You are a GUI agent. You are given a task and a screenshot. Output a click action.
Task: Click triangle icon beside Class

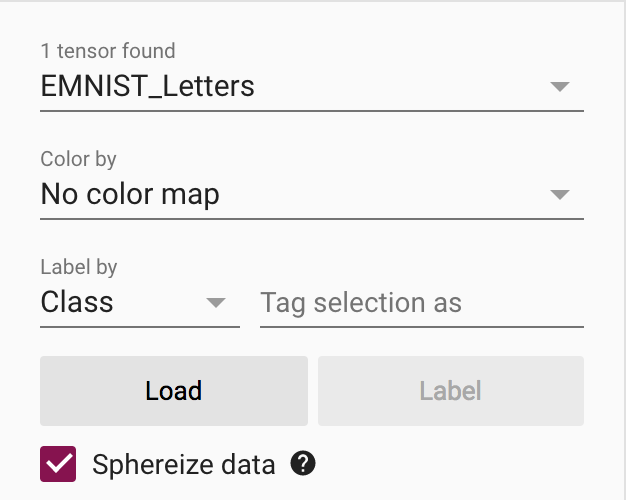[x=216, y=303]
